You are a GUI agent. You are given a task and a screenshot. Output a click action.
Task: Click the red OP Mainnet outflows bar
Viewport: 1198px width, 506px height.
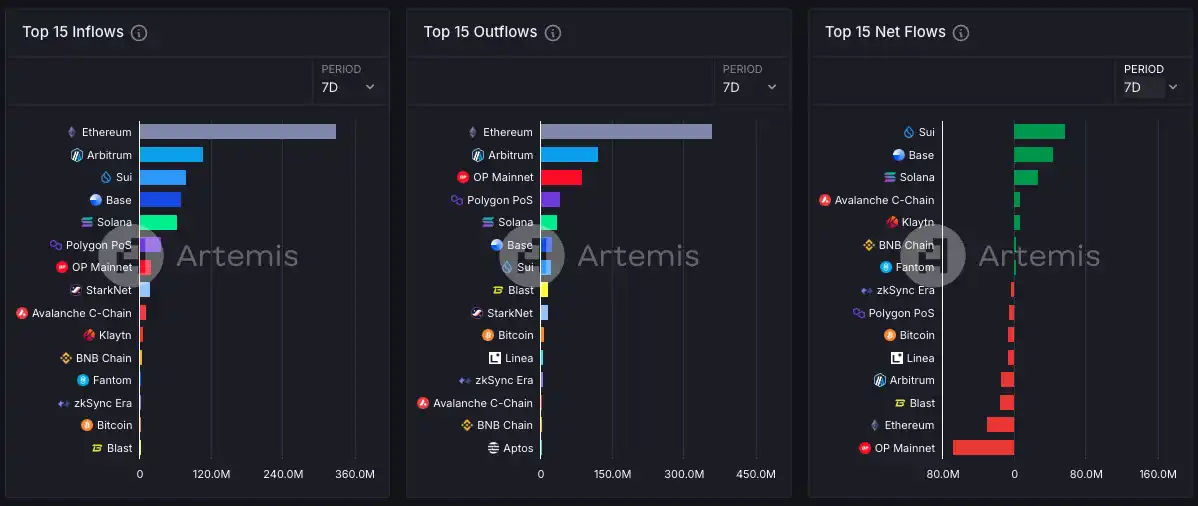click(x=561, y=177)
